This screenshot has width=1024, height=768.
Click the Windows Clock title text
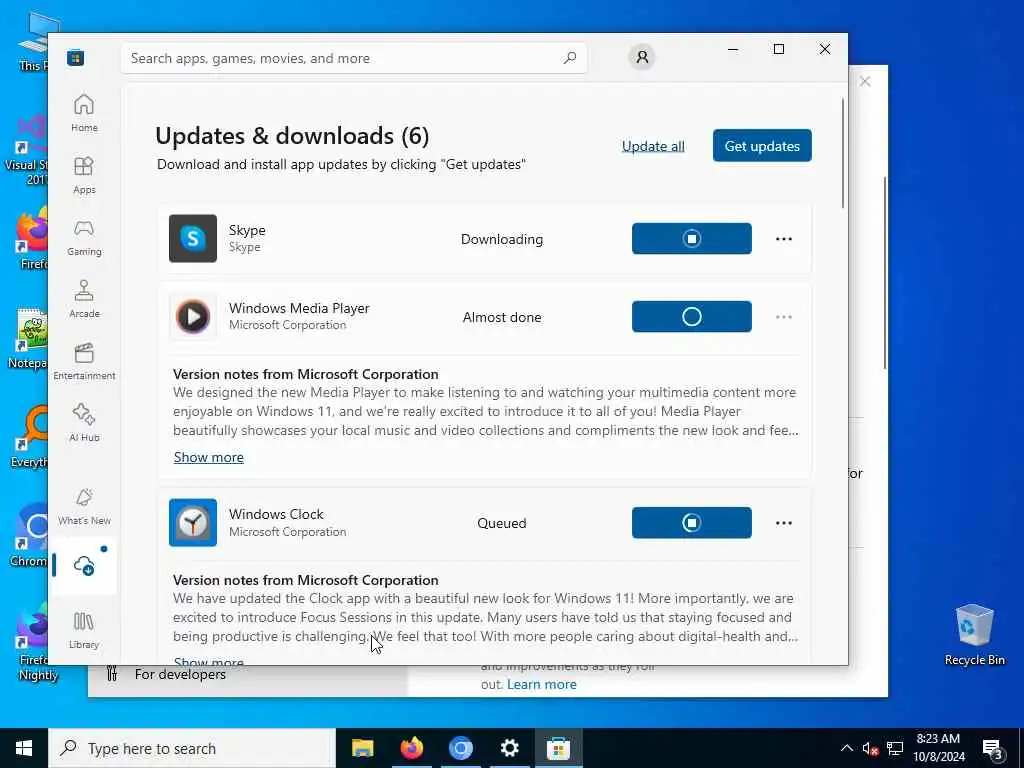[x=276, y=514]
